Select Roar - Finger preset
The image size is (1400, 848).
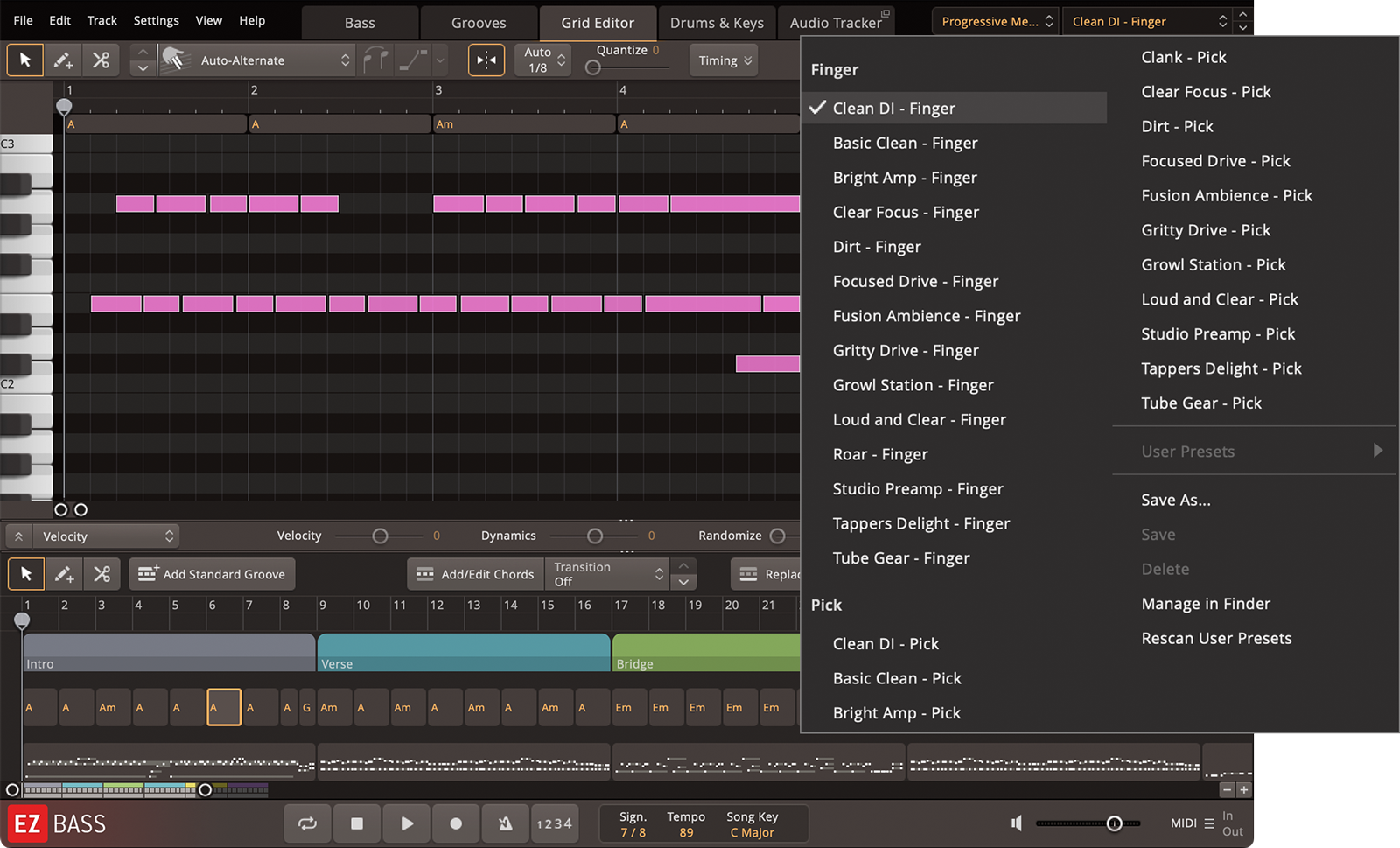pyautogui.click(x=880, y=454)
